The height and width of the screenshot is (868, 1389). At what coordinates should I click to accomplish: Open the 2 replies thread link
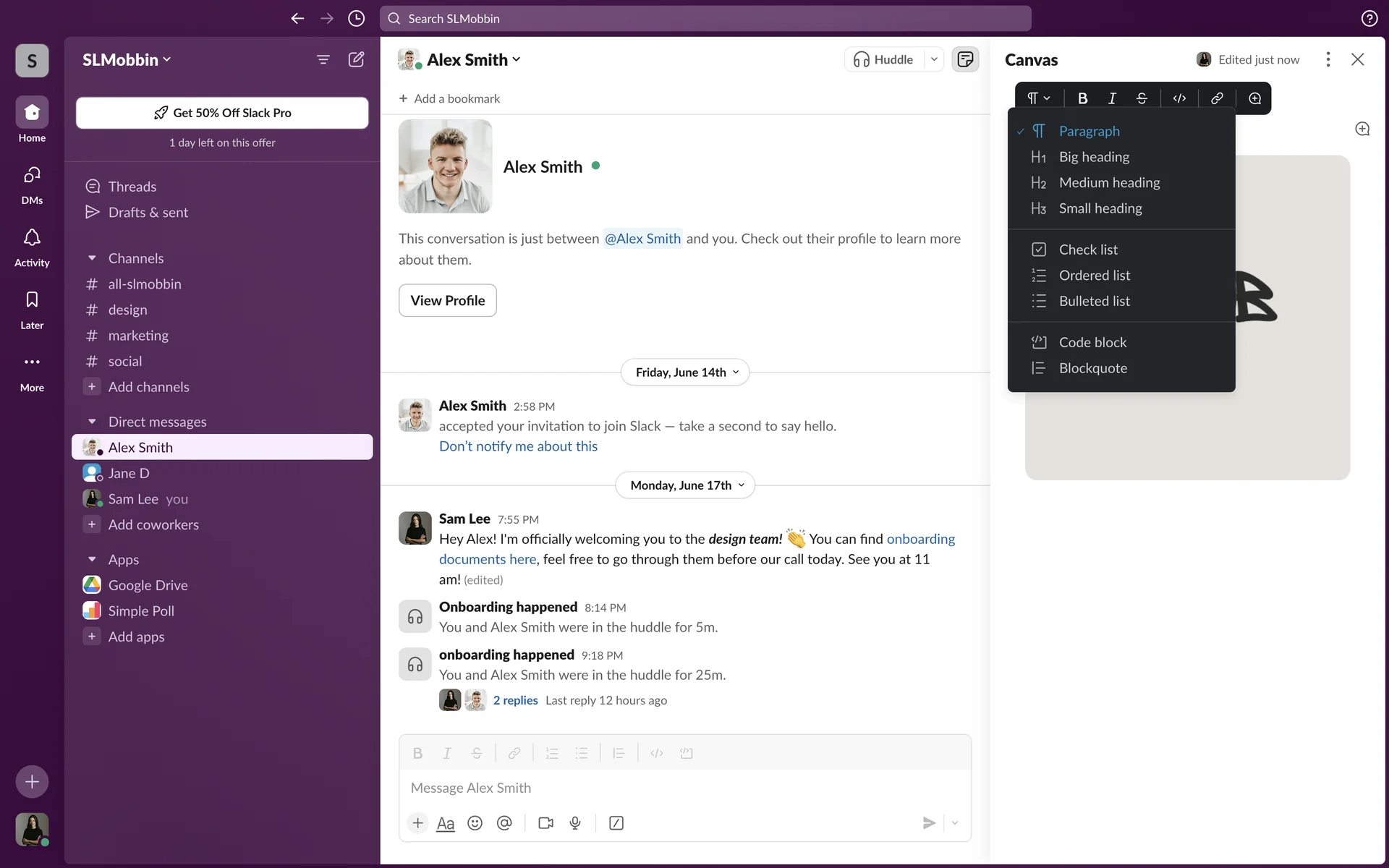515,700
